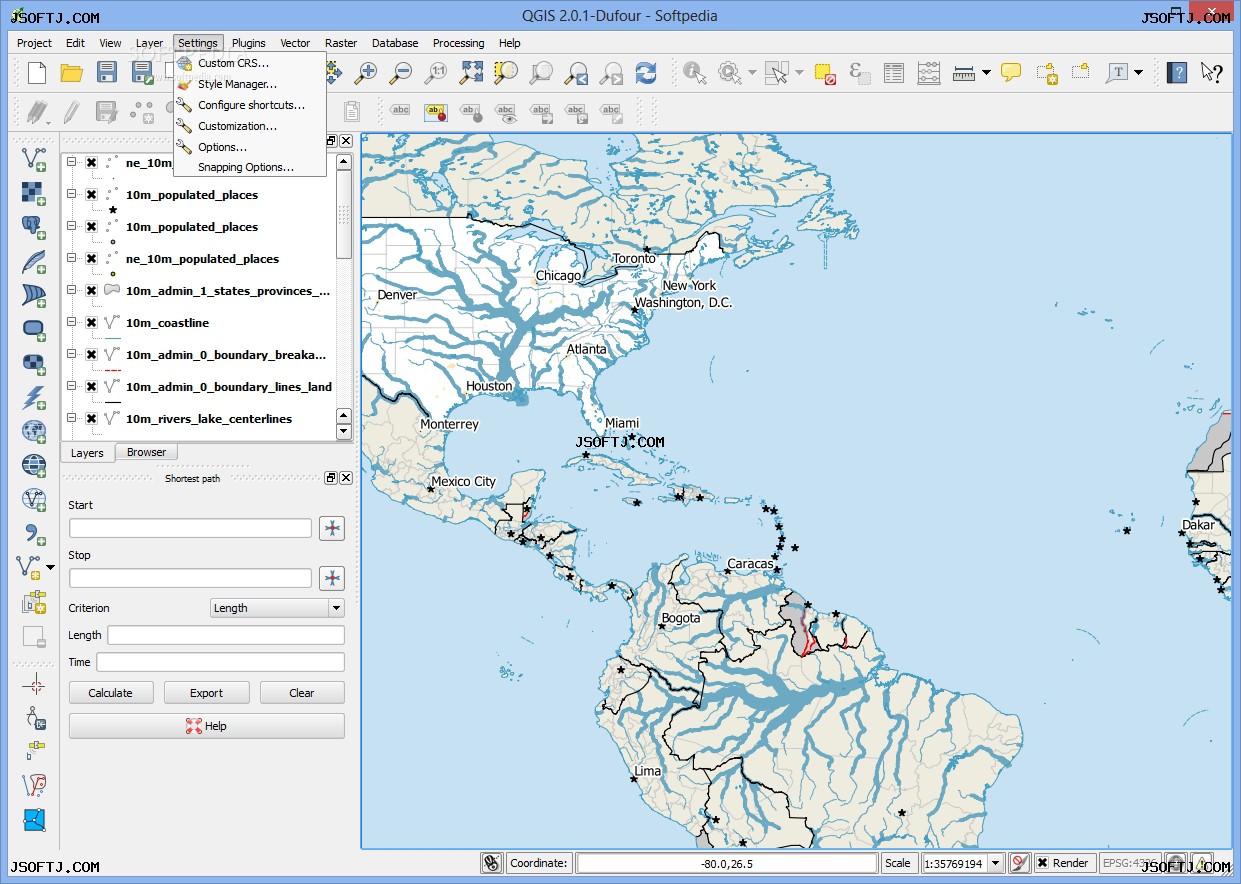Collapse the 10m_rivers_lake_centerlines tree node
Viewport: 1241px width, 884px height.
click(72, 419)
